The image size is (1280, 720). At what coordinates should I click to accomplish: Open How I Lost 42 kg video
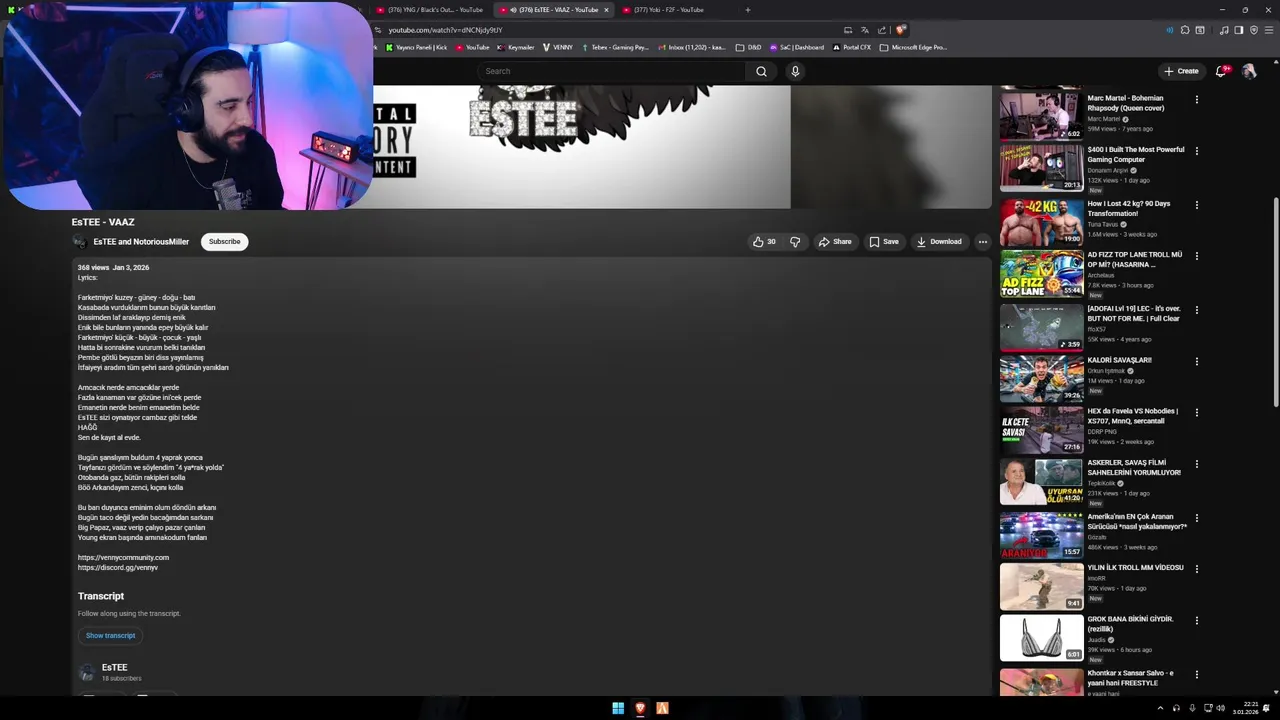coord(1041,222)
